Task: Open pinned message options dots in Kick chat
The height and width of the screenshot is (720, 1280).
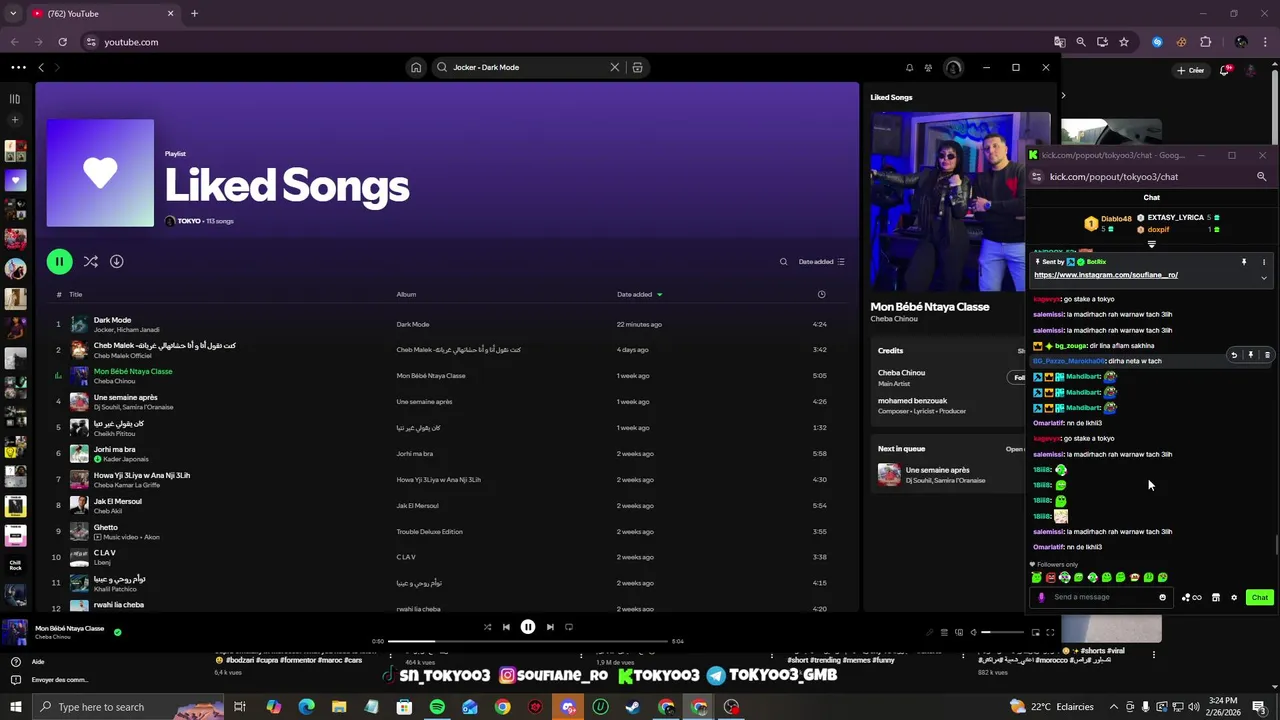Action: point(1263,262)
